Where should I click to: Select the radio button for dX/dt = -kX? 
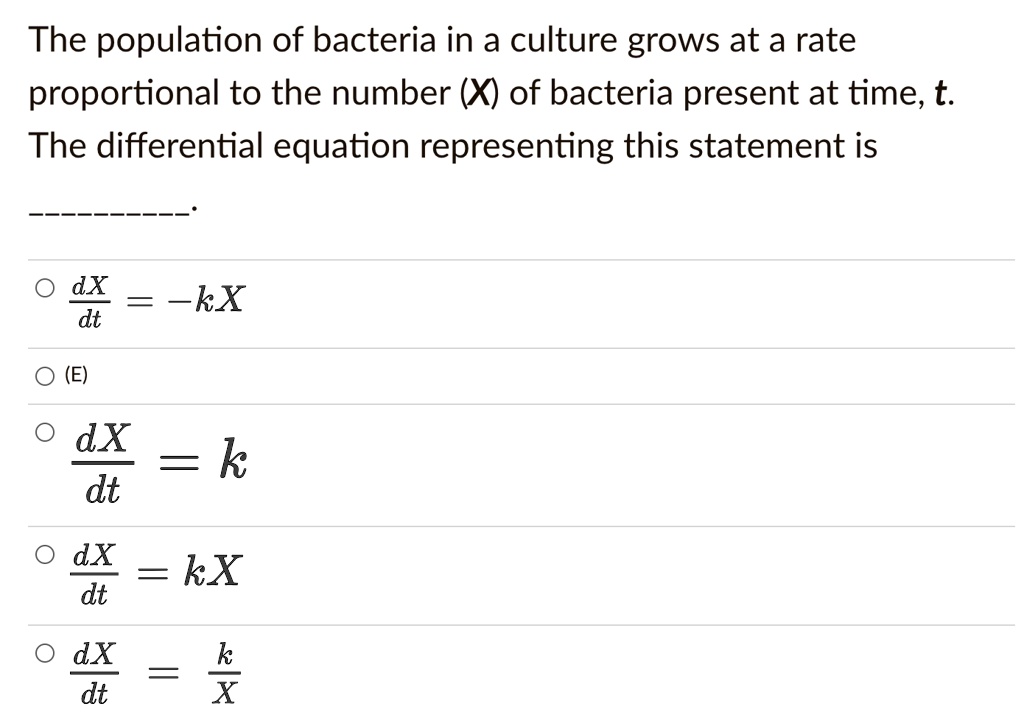(45, 289)
